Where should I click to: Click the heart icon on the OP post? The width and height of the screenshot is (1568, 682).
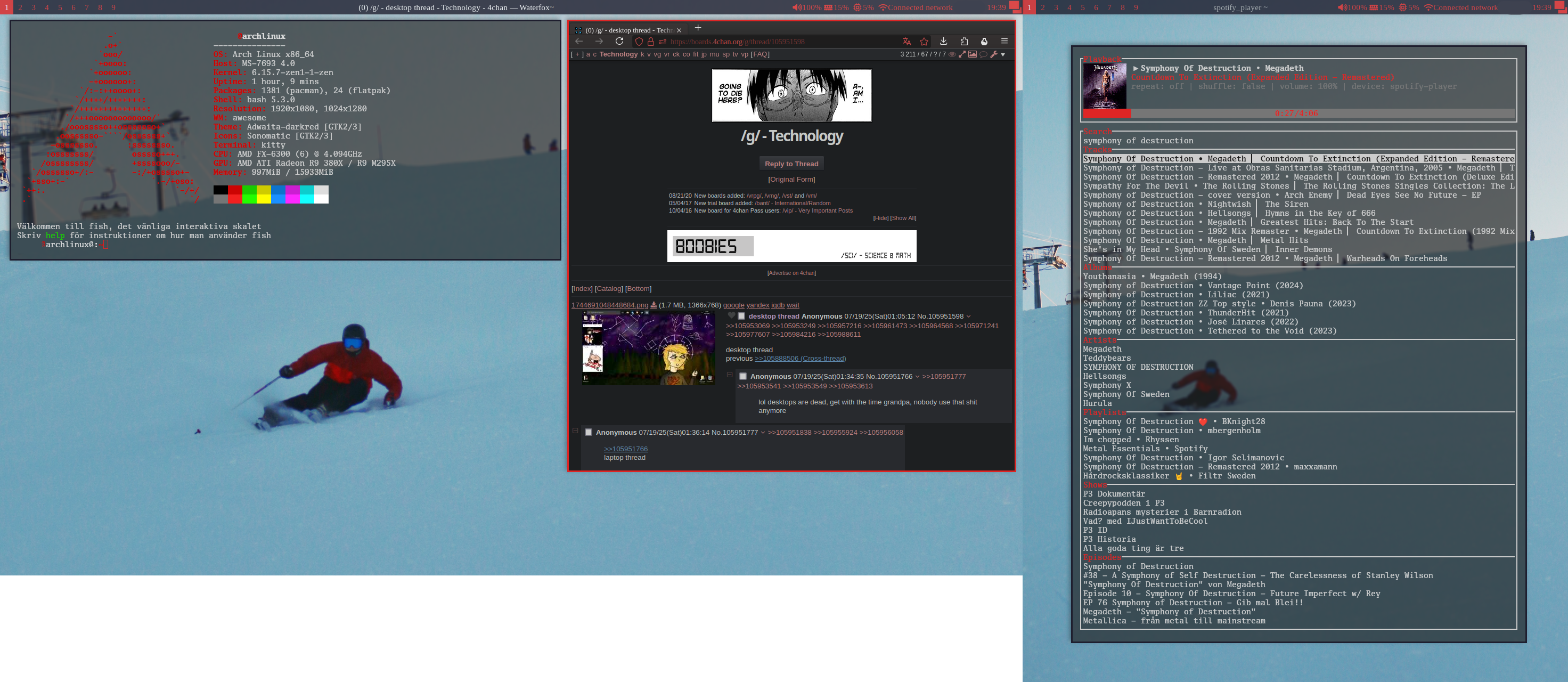pos(731,316)
